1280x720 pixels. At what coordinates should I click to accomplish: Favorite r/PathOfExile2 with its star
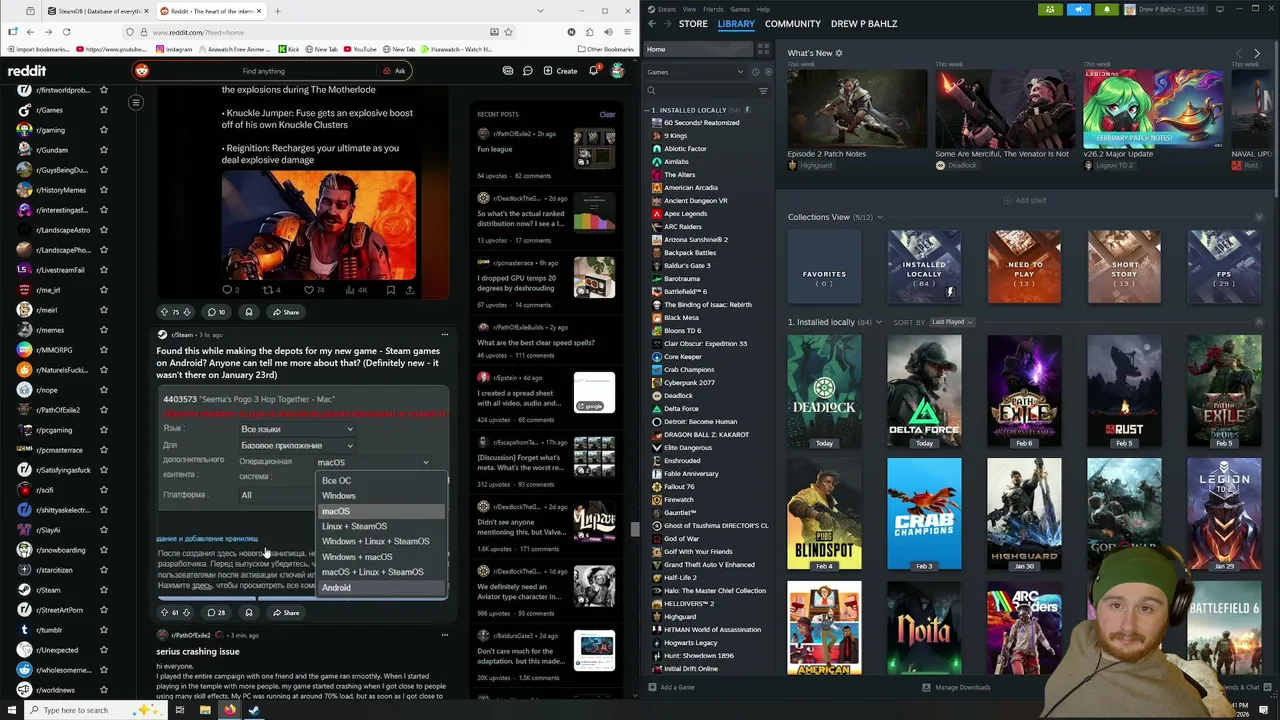tap(104, 410)
